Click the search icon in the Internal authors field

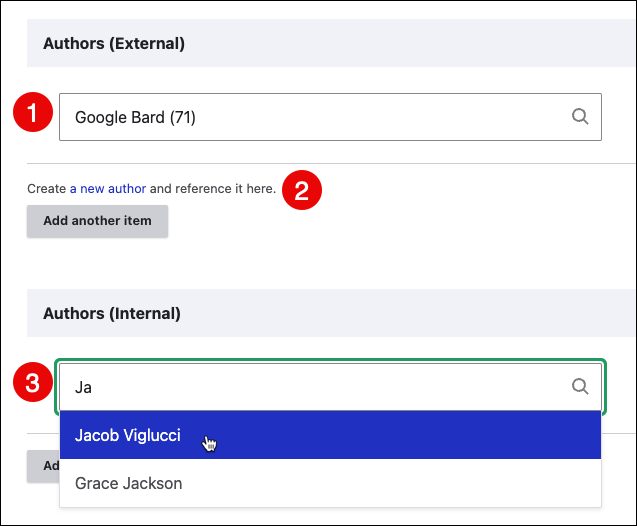tap(580, 386)
